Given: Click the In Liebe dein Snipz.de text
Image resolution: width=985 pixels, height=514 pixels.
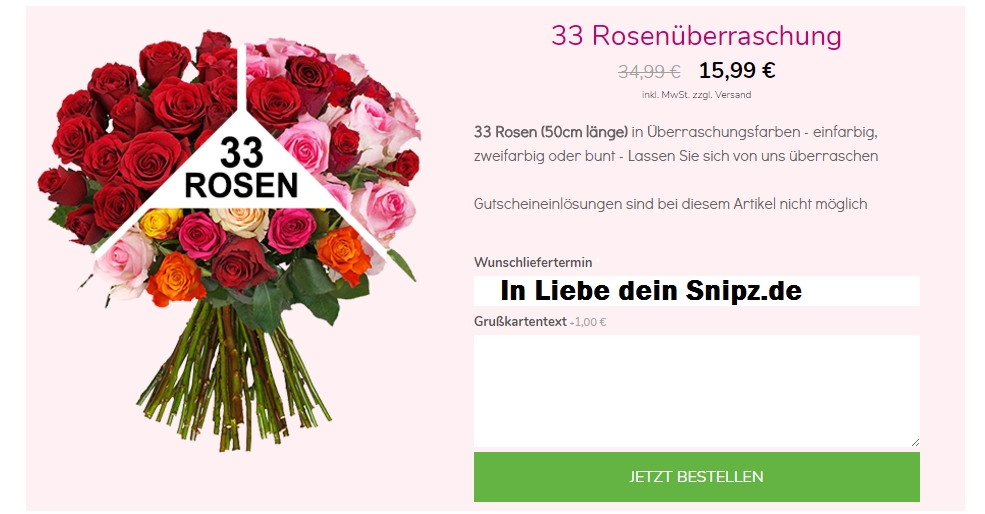Looking at the screenshot, I should click(x=651, y=291).
